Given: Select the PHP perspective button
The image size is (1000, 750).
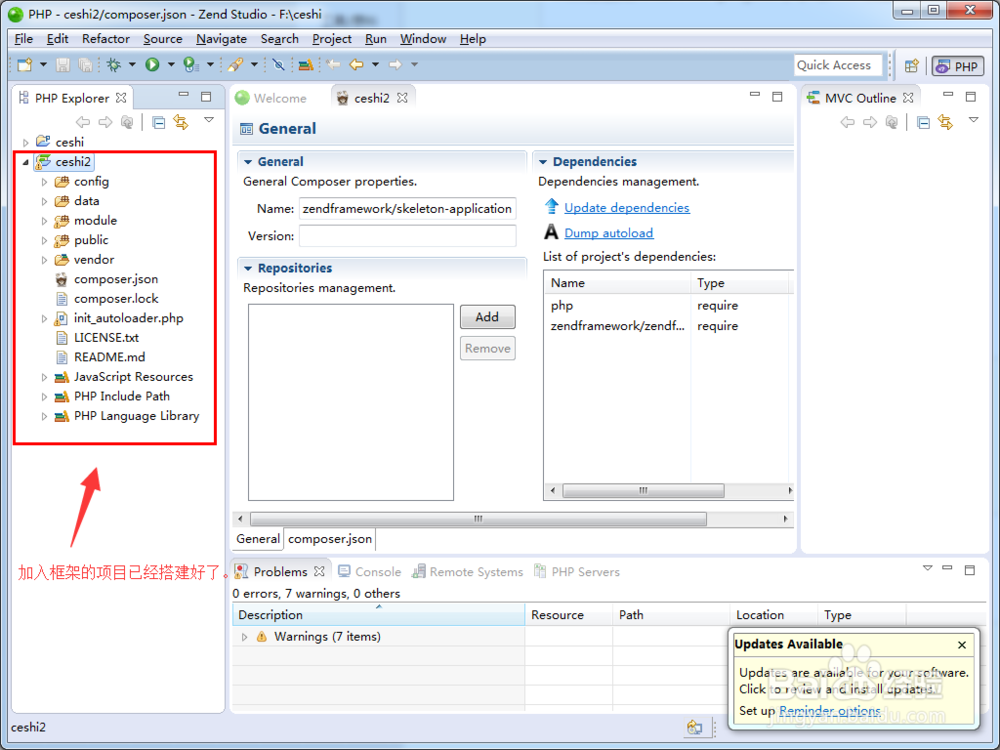Looking at the screenshot, I should (x=958, y=66).
